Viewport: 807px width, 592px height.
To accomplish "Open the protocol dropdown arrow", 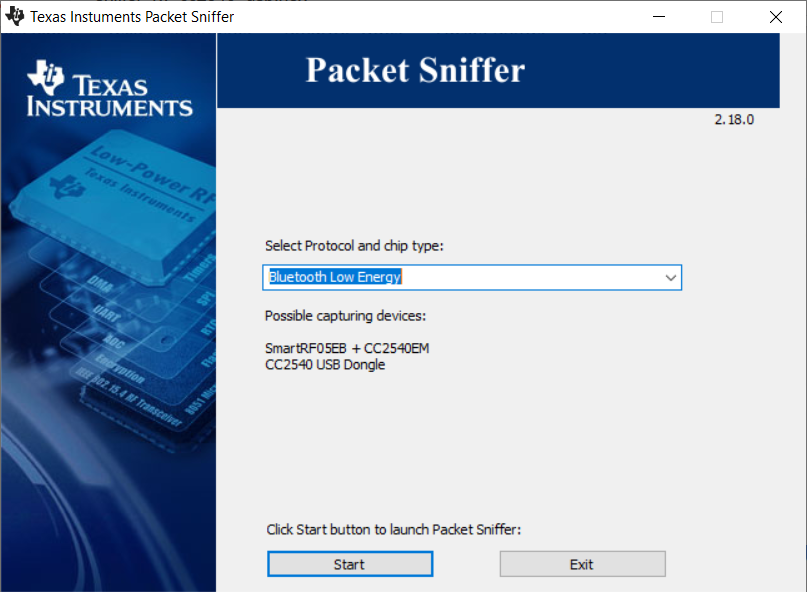I will [670, 278].
